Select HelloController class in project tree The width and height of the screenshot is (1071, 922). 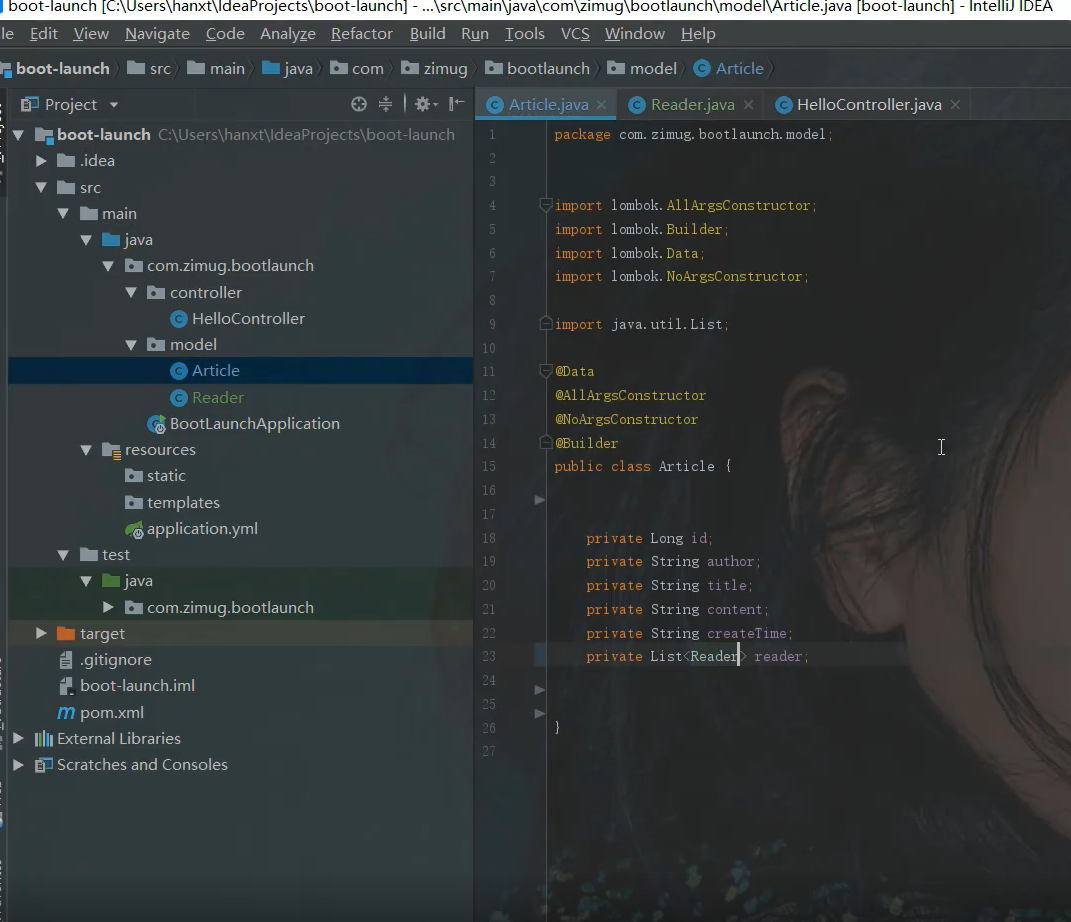tap(248, 318)
